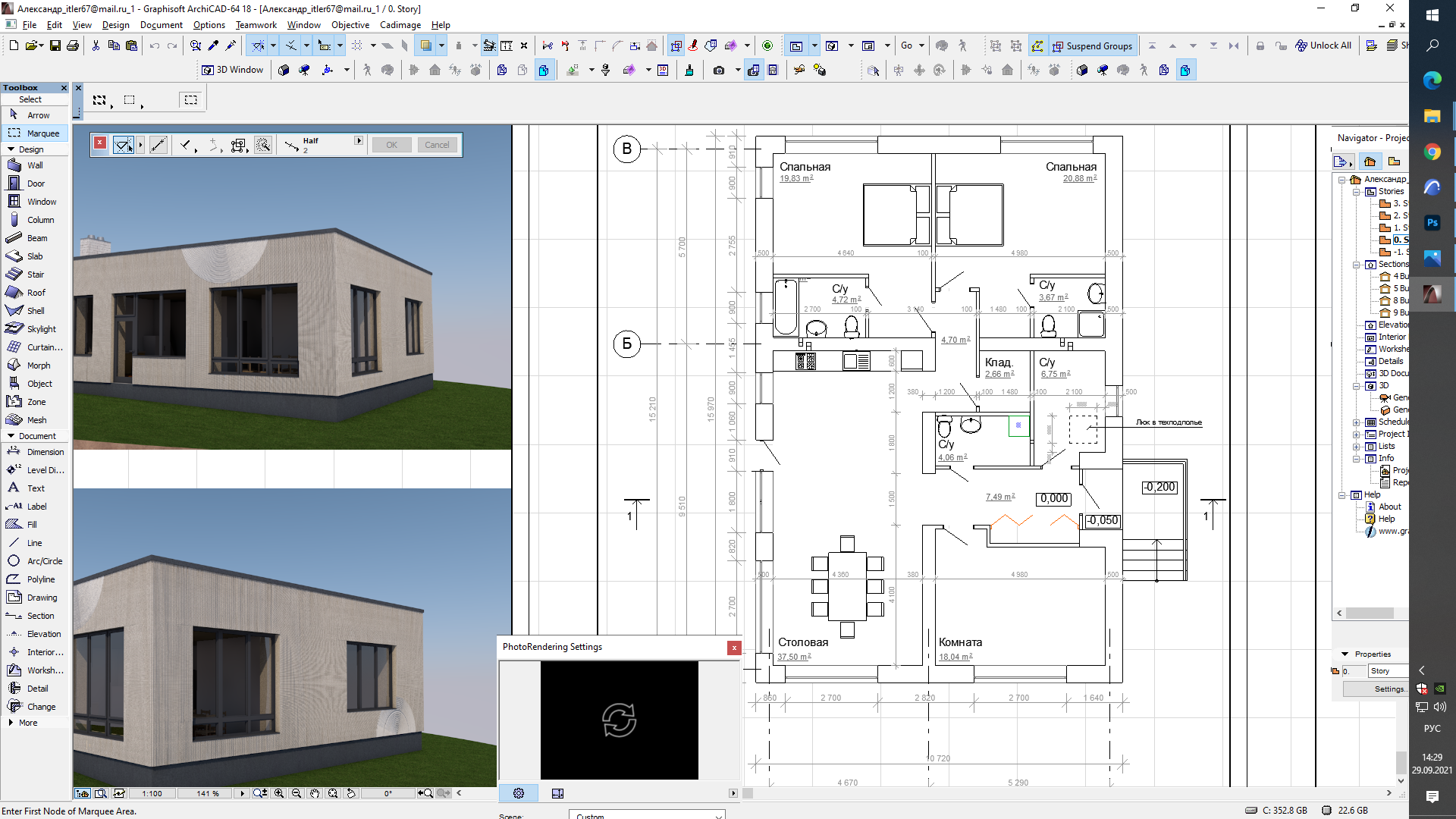This screenshot has height=819, width=1456.
Task: Expand the More section in Toolbox
Action: 11,723
